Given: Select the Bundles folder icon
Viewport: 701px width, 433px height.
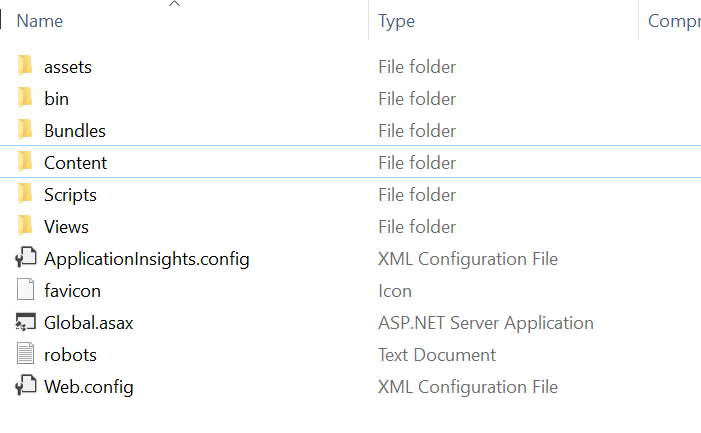Looking at the screenshot, I should [x=25, y=130].
